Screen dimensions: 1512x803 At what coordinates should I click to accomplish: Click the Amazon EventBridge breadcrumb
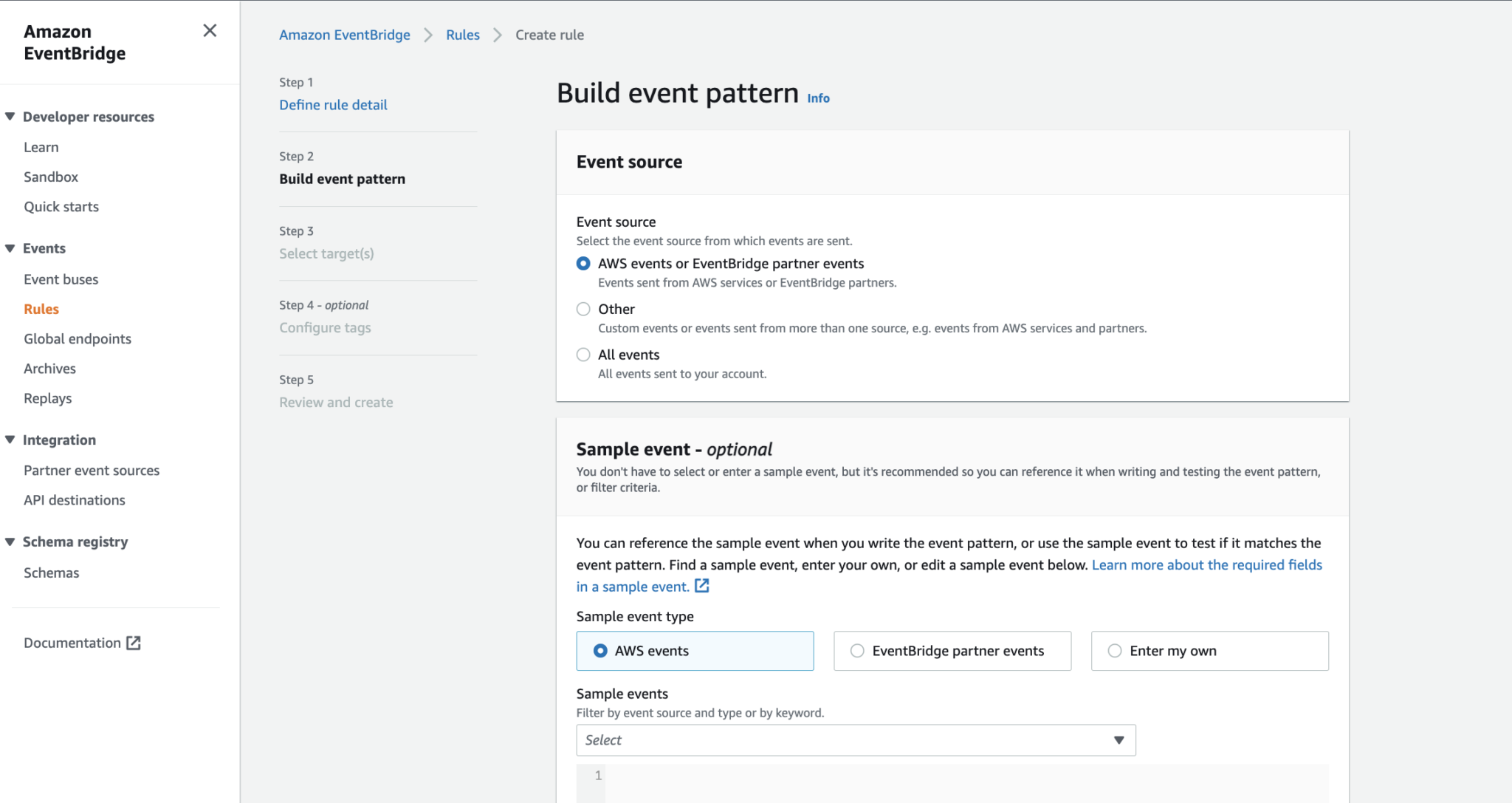point(344,35)
